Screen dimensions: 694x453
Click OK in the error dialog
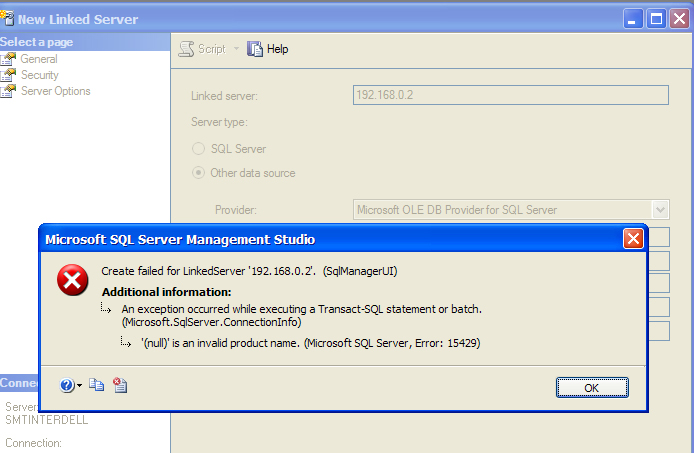(592, 388)
